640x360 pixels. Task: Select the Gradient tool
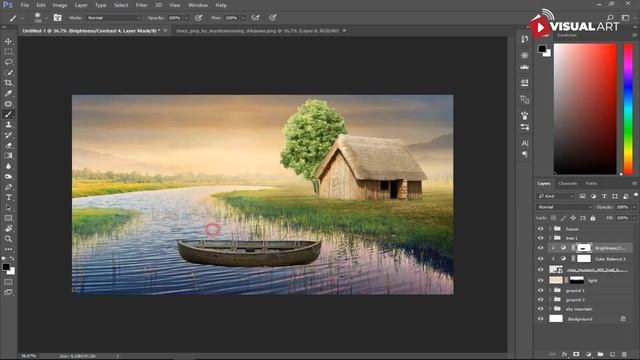(x=8, y=156)
